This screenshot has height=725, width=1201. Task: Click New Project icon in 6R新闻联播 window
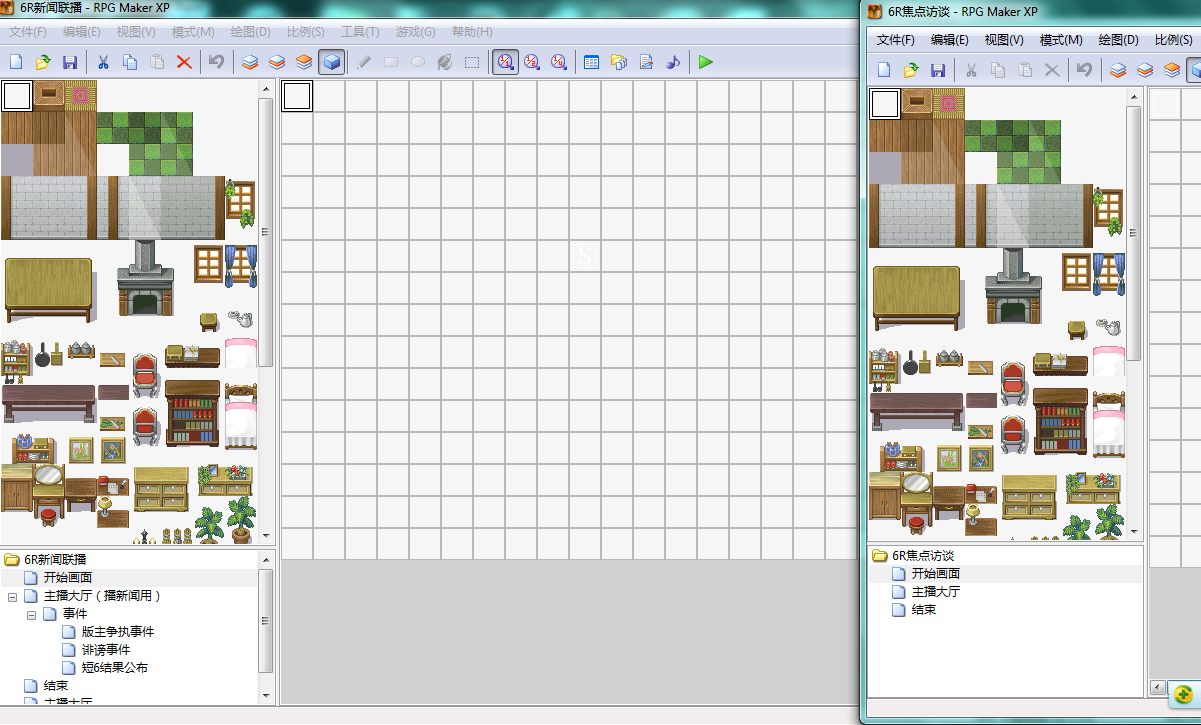click(x=16, y=62)
